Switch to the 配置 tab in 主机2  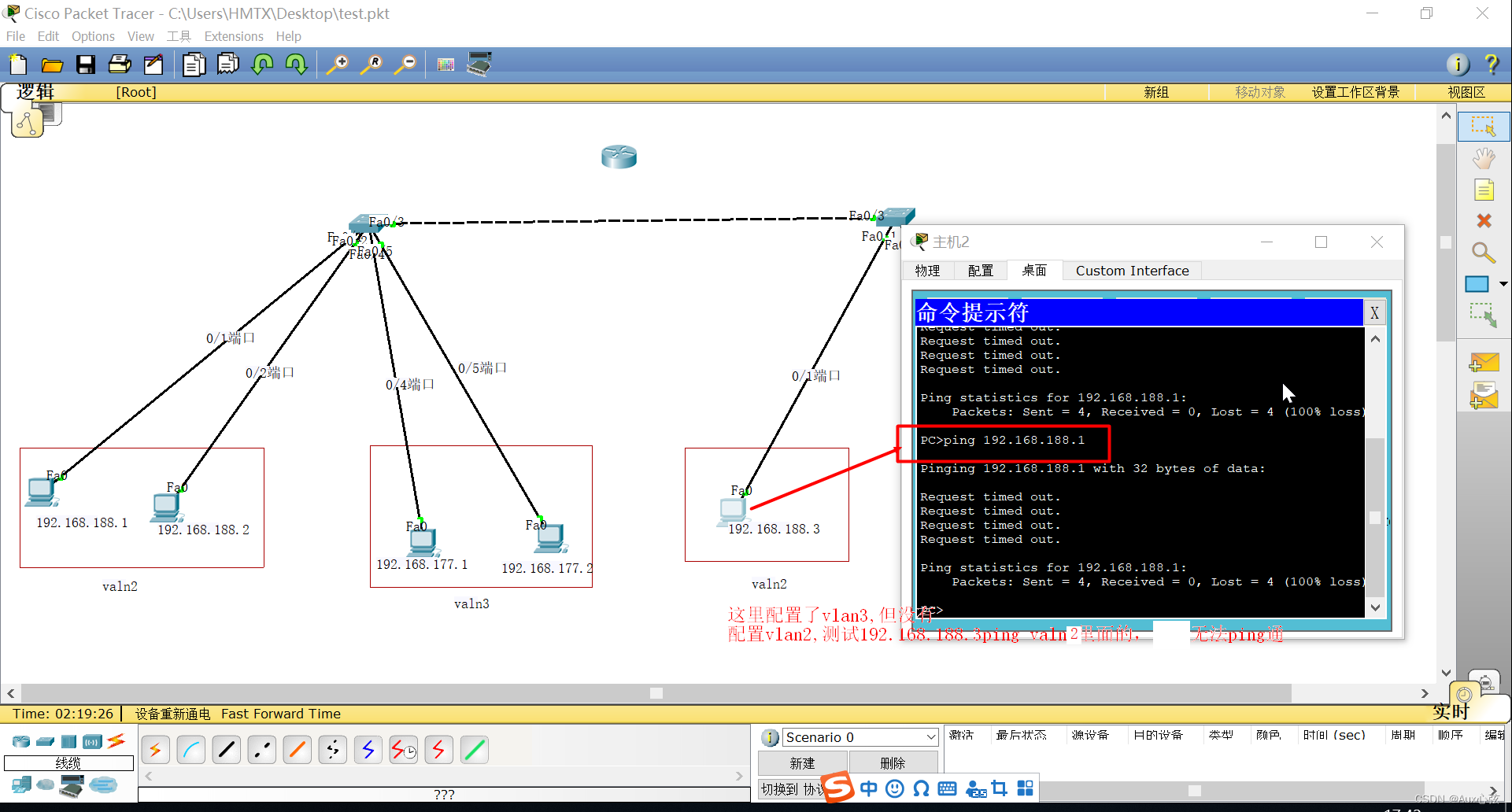[981, 271]
